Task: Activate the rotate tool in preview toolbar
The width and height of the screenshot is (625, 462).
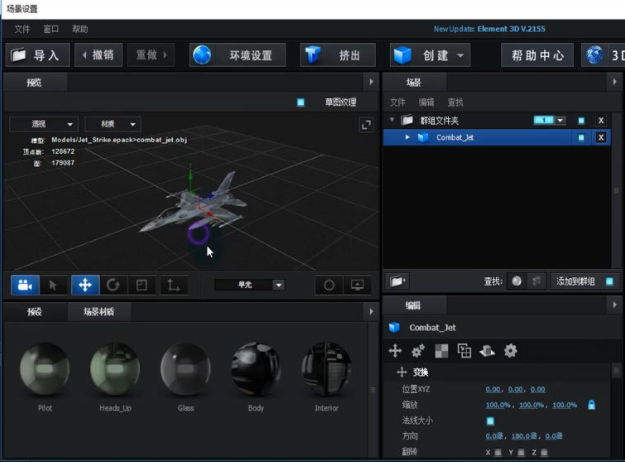Action: [x=113, y=285]
